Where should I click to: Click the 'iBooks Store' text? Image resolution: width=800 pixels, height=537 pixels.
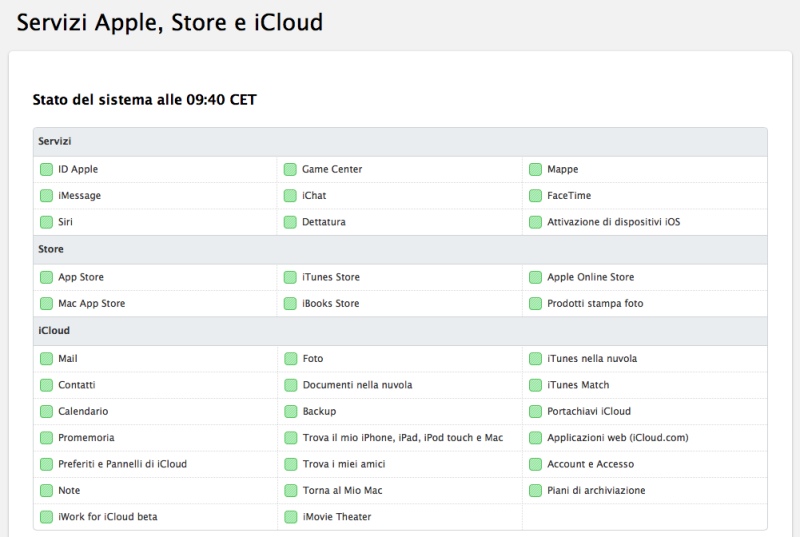331,303
